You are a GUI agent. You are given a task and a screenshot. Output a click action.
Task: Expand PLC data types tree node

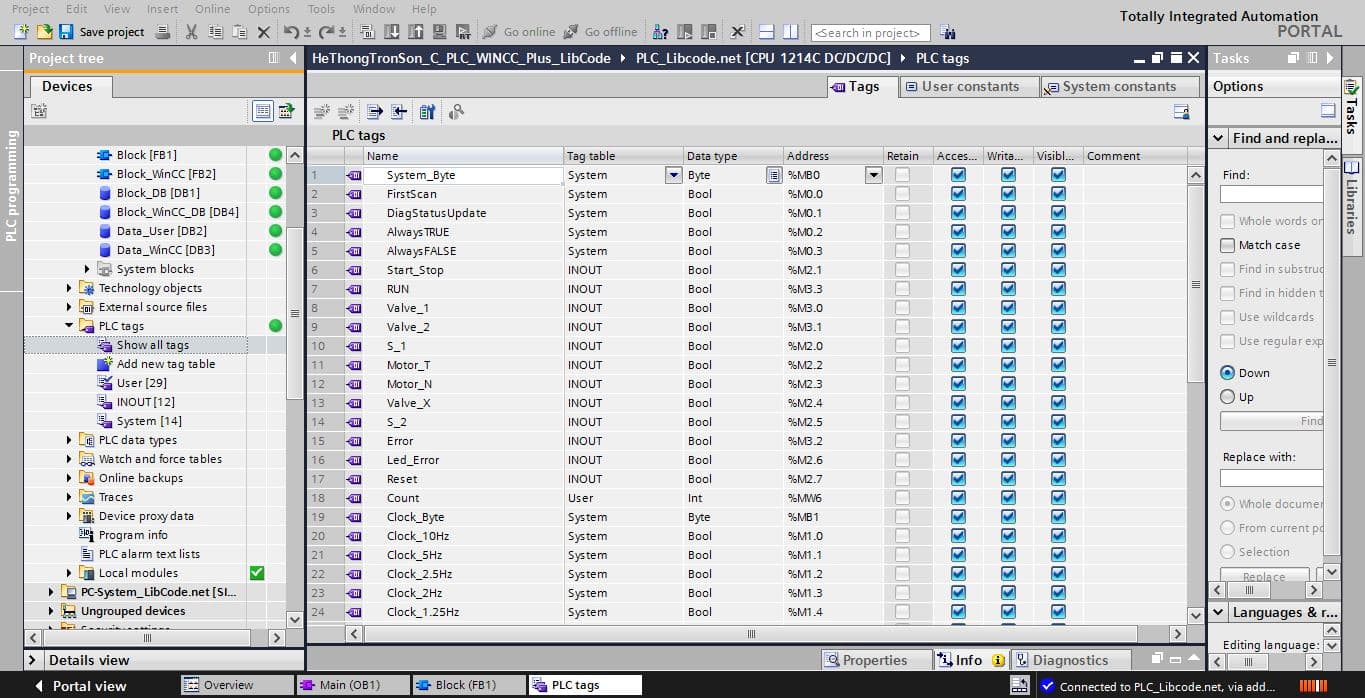[70, 440]
